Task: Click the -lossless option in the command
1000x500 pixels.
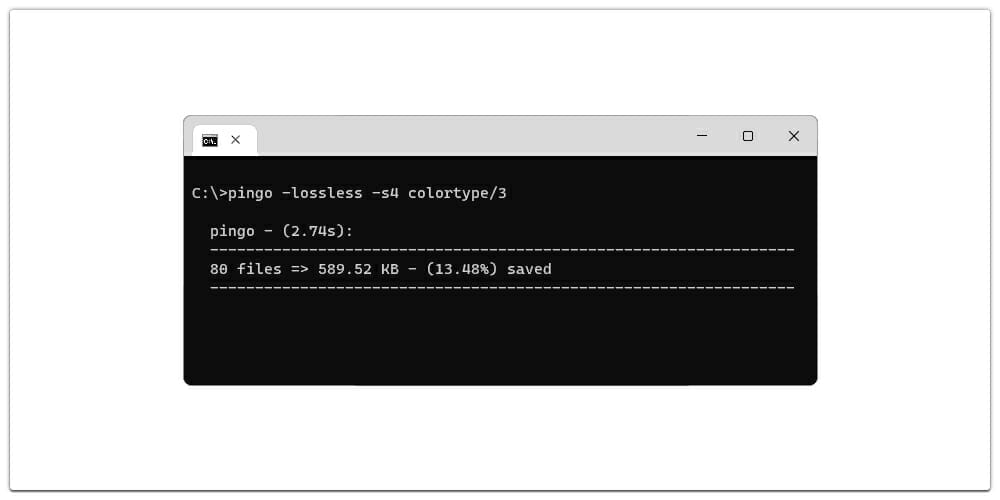Action: pos(322,193)
